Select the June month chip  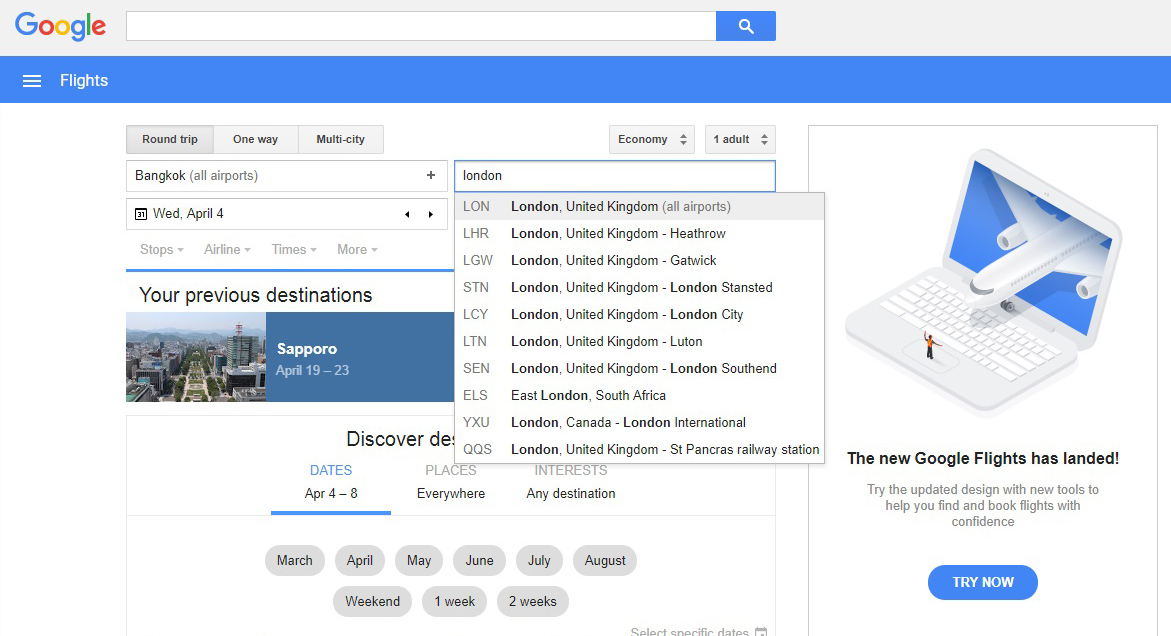[479, 561]
